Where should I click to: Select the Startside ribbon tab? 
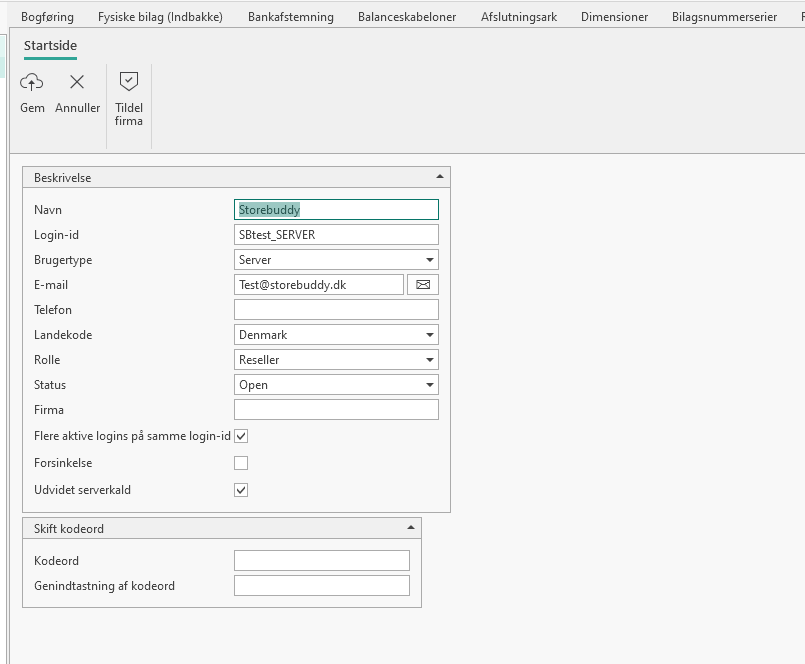pyautogui.click(x=50, y=46)
